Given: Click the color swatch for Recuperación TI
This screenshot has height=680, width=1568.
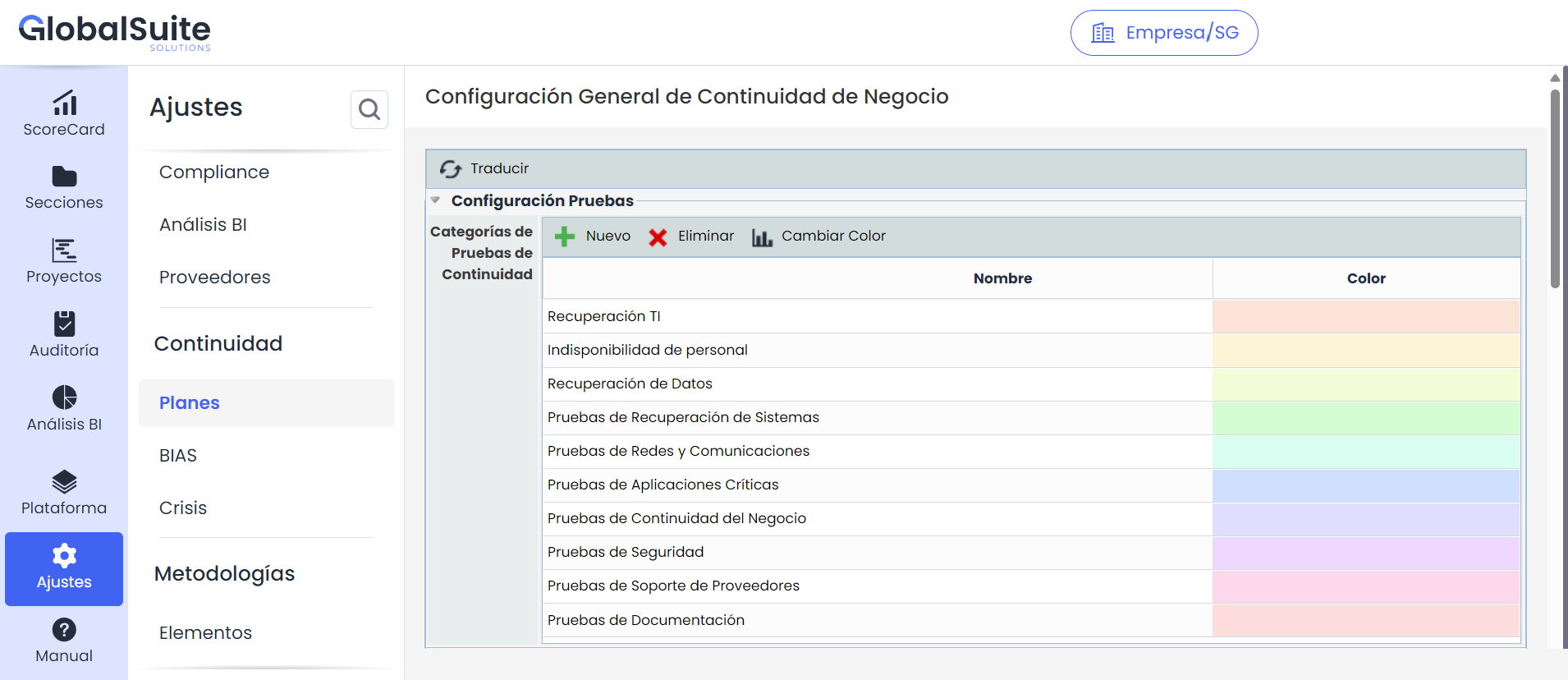Looking at the screenshot, I should click(x=1365, y=317).
